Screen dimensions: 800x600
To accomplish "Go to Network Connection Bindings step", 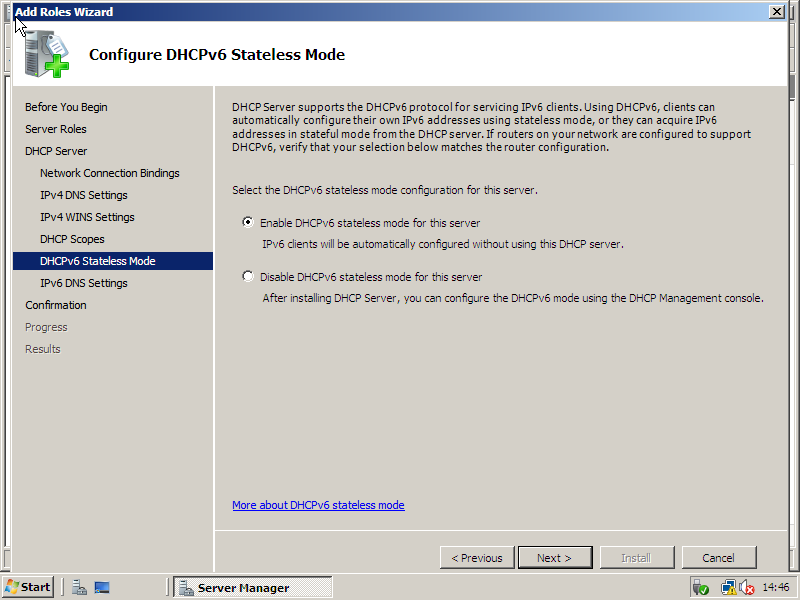I will [110, 173].
